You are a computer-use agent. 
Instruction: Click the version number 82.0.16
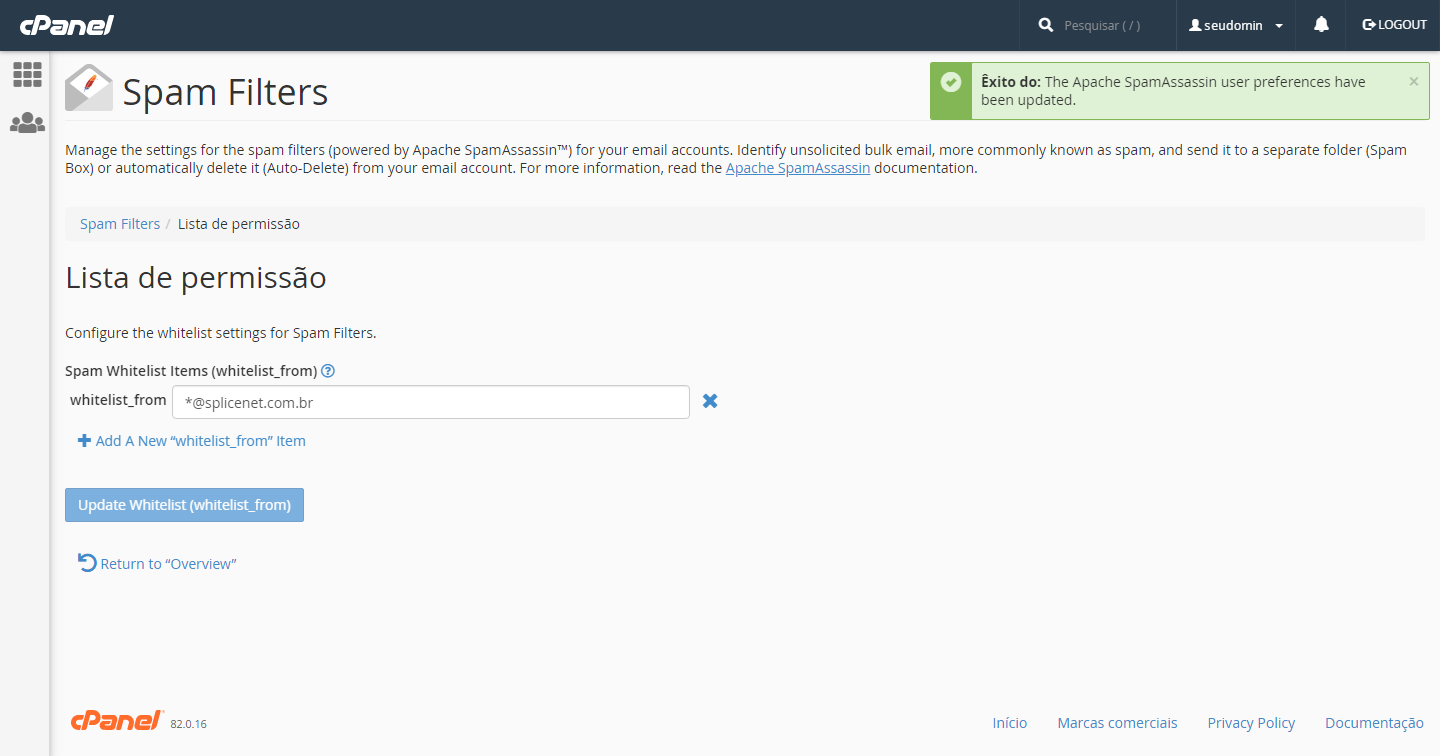(x=189, y=724)
